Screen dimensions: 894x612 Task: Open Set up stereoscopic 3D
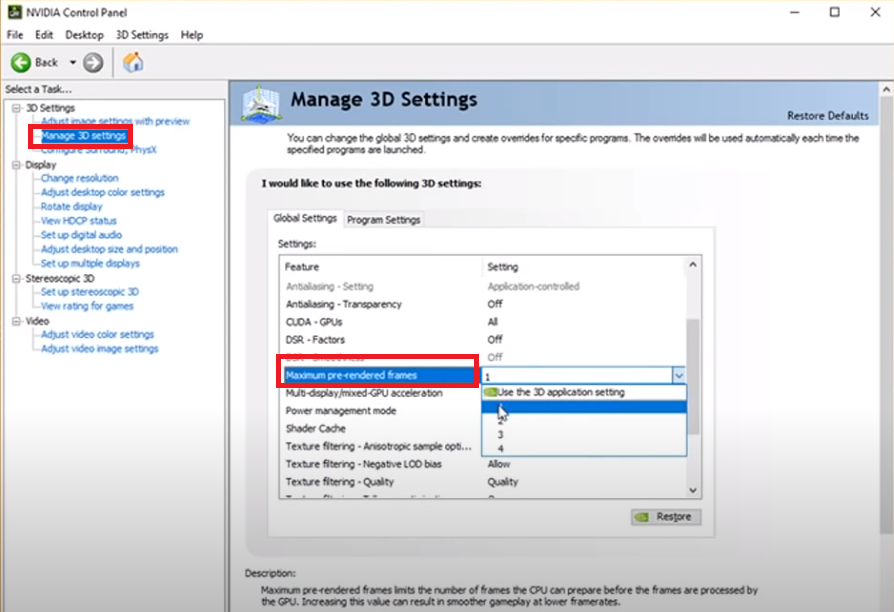pos(90,292)
